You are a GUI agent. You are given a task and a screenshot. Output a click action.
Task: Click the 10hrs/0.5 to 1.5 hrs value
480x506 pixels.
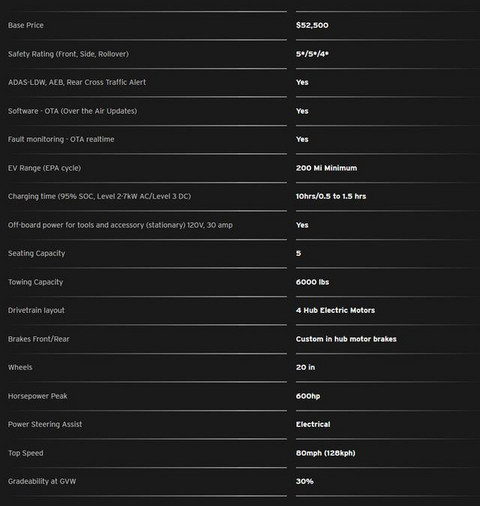pos(331,196)
